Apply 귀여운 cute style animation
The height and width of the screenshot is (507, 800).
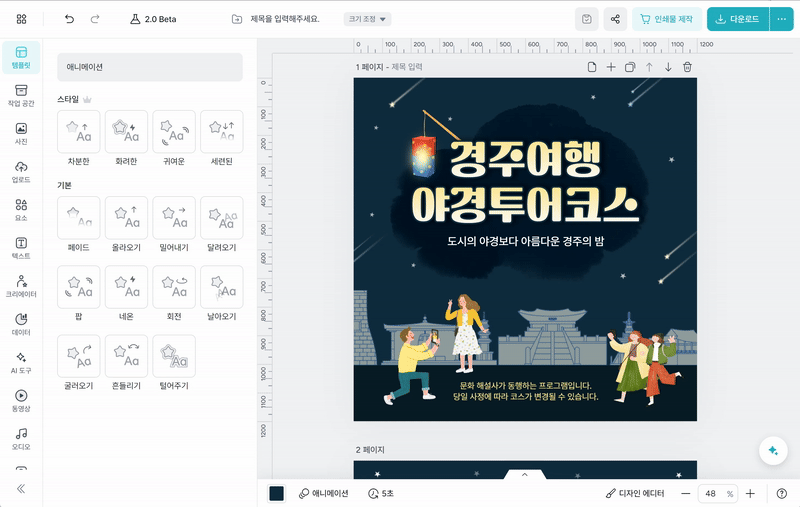(174, 132)
